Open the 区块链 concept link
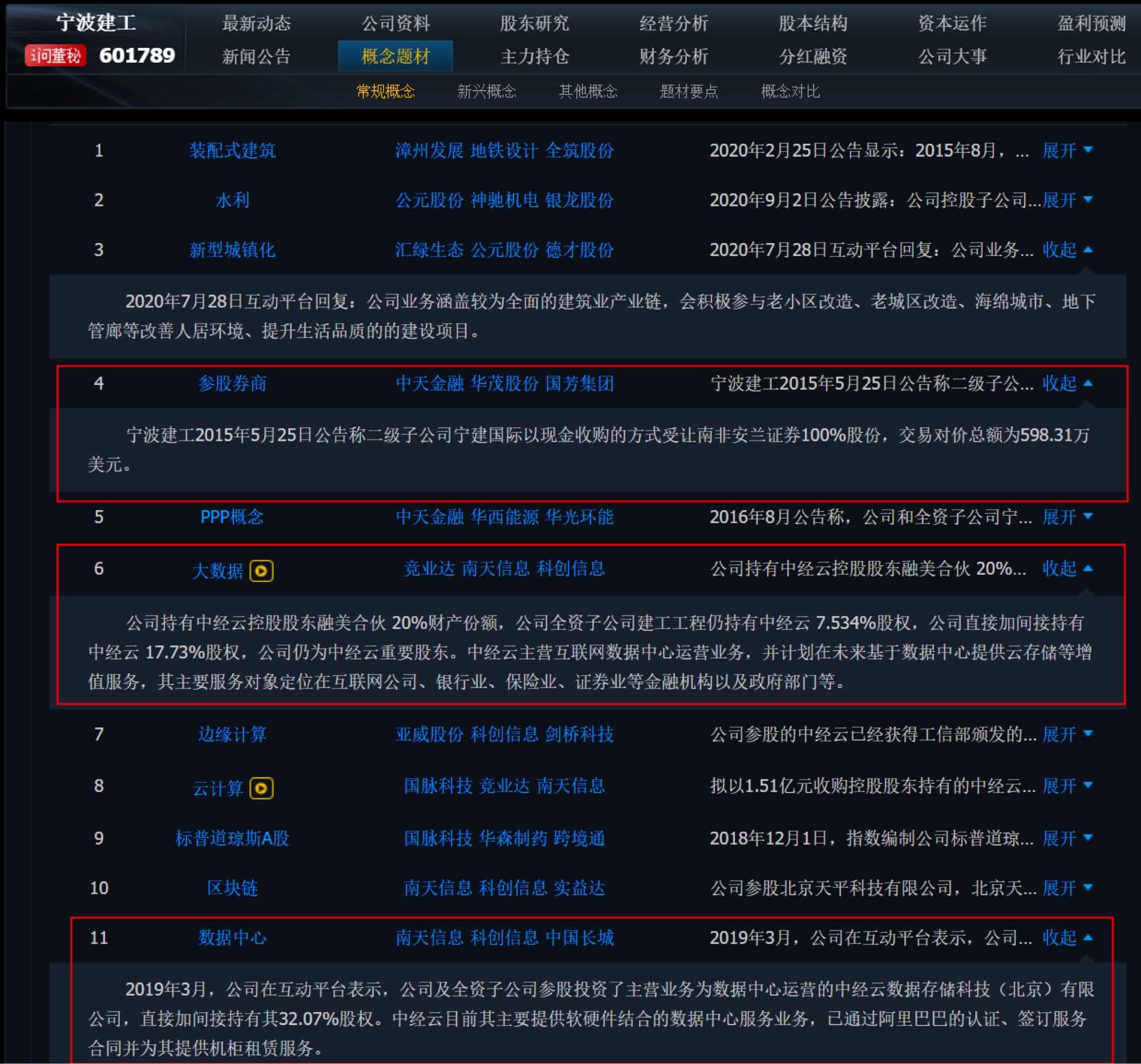Viewport: 1141px width, 1064px height. pyautogui.click(x=232, y=888)
